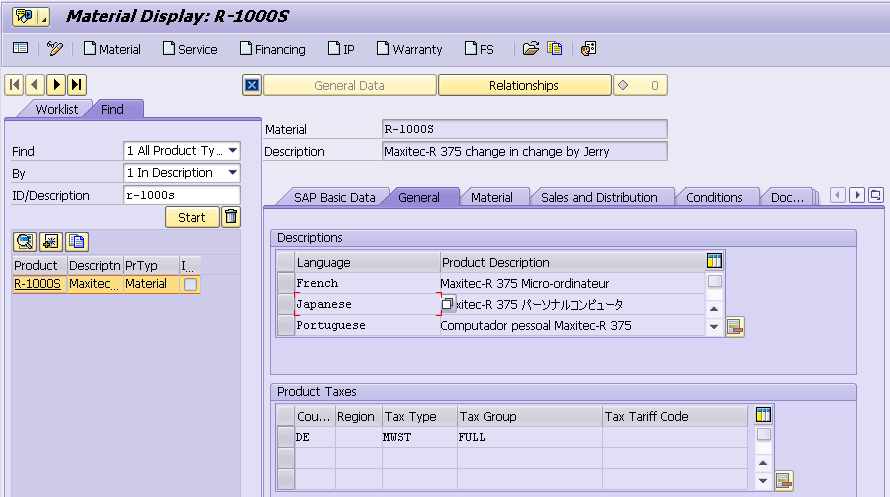890x497 pixels.
Task: Sort by Product column header
Action: tap(39, 266)
